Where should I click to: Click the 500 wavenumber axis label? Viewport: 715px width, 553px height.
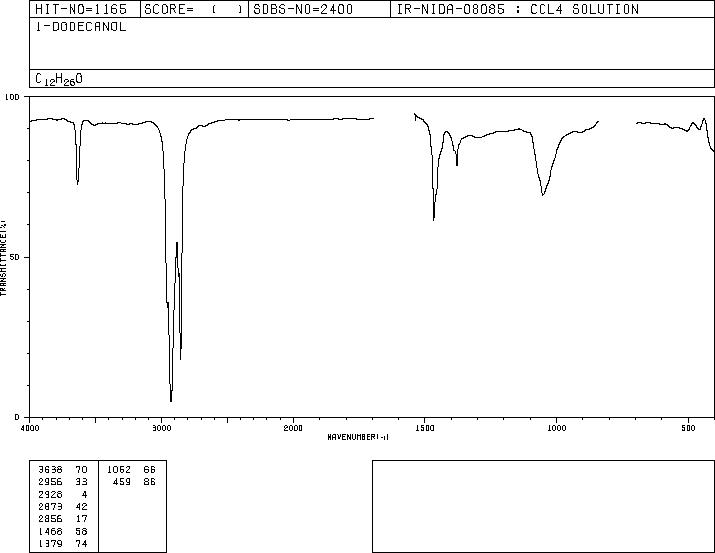click(688, 428)
